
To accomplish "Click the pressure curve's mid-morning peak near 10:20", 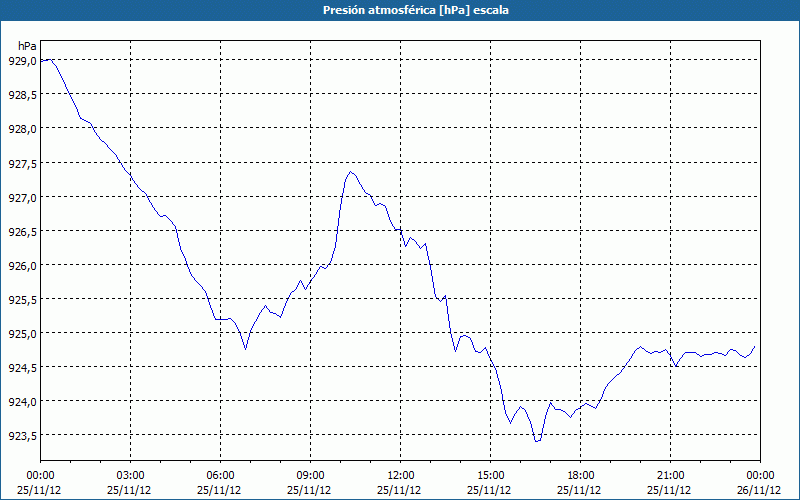I will point(351,172).
